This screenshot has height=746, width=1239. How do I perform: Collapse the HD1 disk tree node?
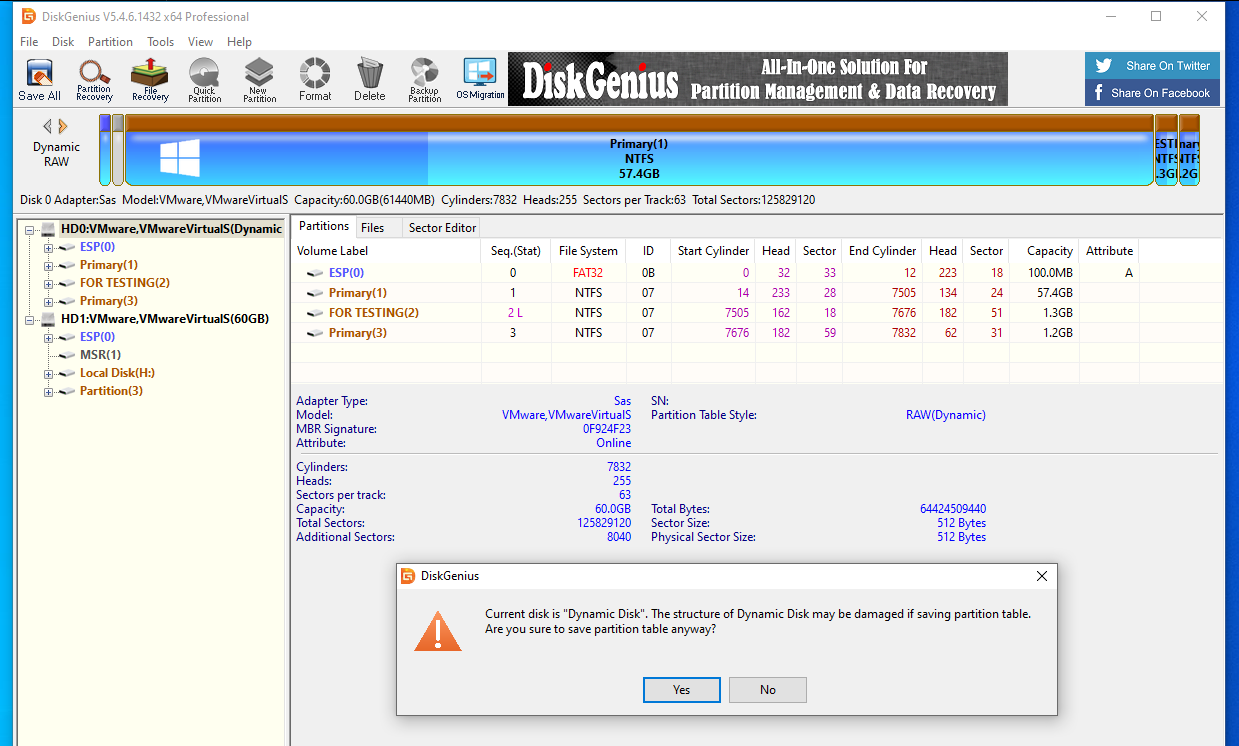pos(30,319)
